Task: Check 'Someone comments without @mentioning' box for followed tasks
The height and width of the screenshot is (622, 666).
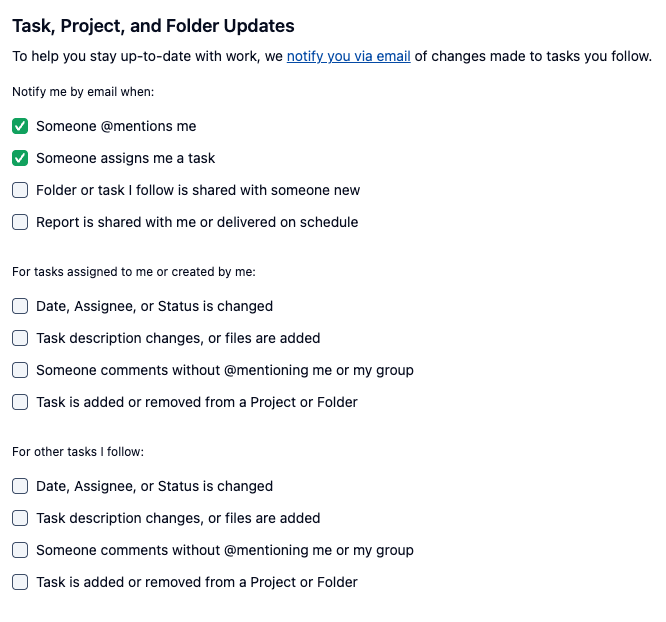Action: (x=20, y=550)
